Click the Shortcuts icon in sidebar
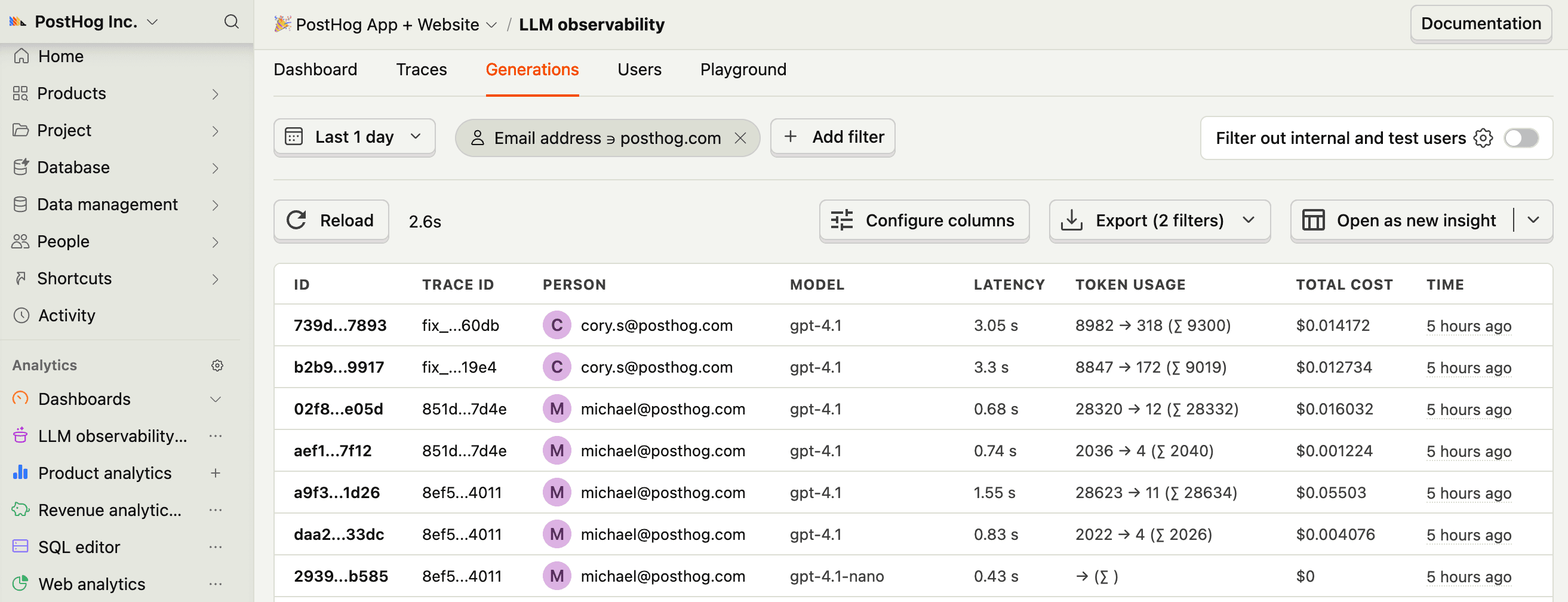 21,278
